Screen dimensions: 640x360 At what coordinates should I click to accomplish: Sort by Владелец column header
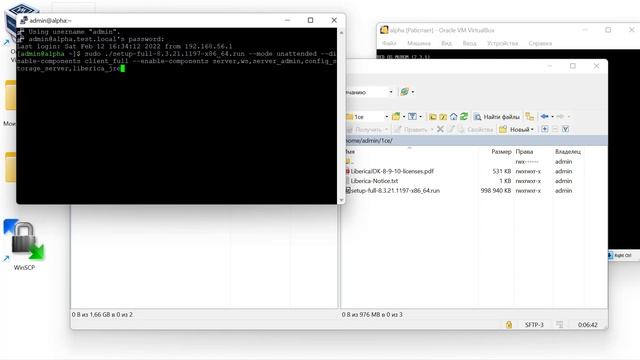click(568, 151)
